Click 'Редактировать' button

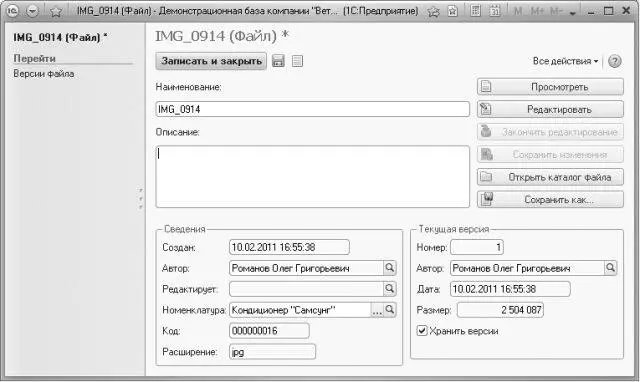pos(550,109)
